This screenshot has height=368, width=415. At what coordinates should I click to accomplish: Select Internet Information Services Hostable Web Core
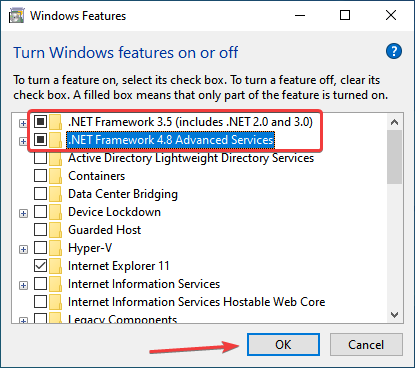196,302
